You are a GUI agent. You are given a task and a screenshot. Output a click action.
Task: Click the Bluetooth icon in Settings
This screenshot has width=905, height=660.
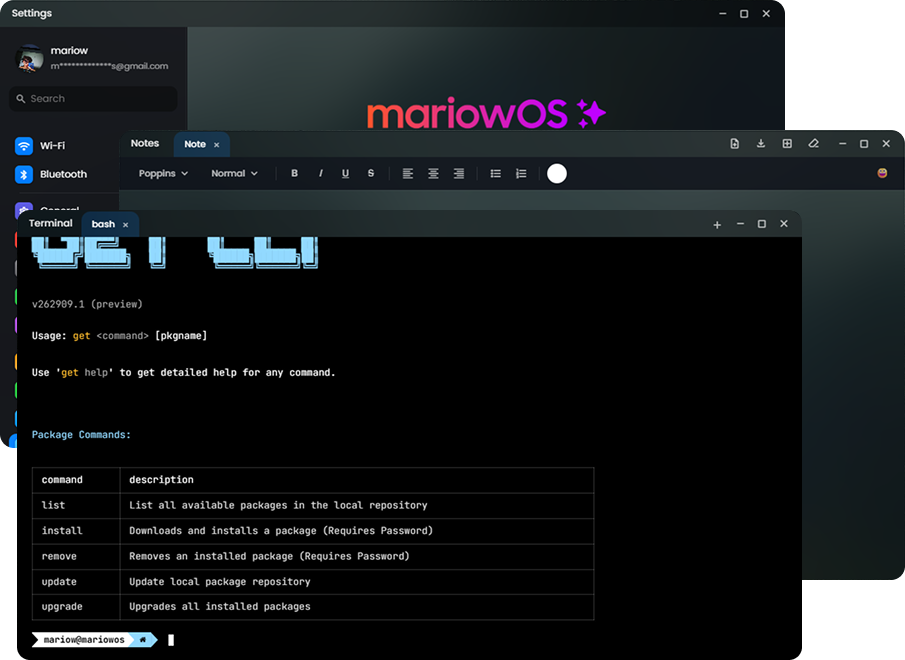[x=24, y=174]
